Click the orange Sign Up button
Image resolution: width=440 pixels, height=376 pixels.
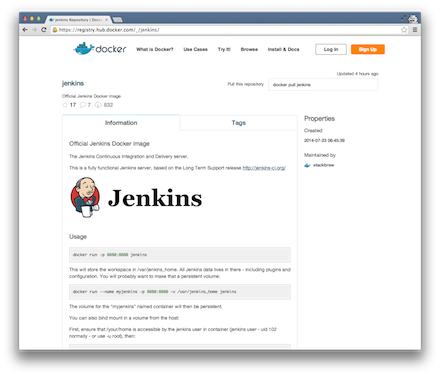point(368,49)
